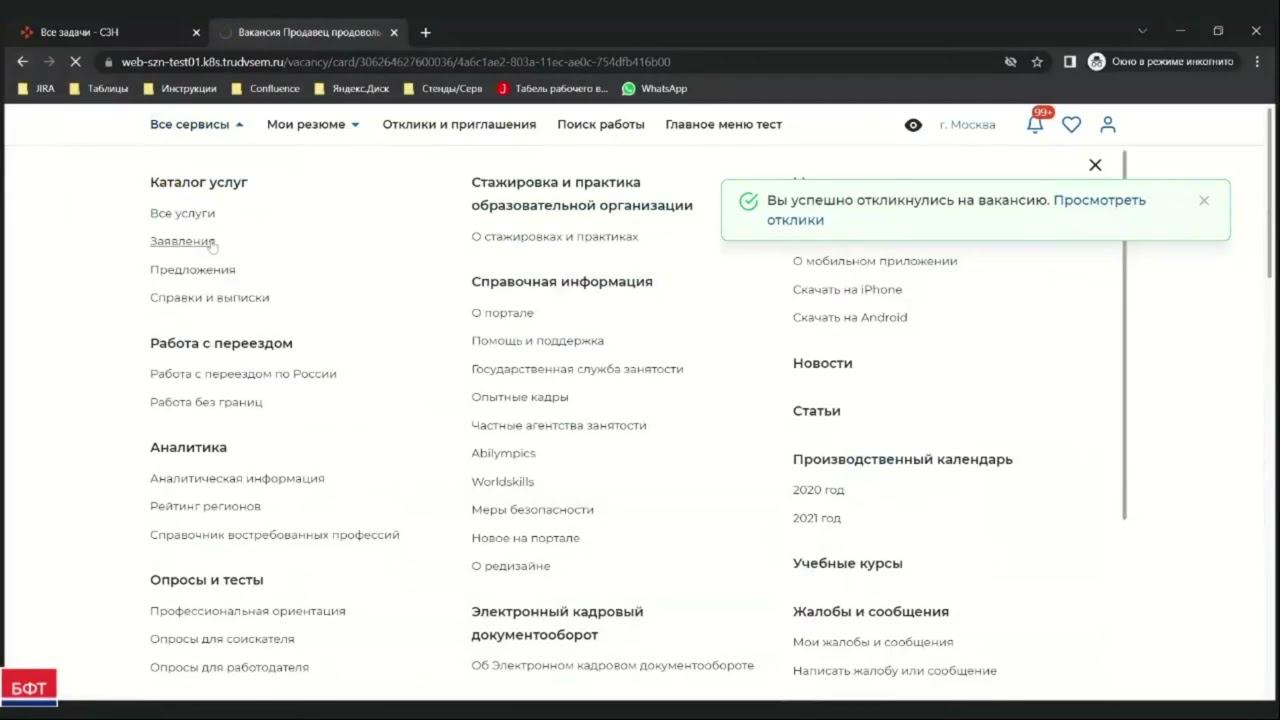Open Стенды/Серв bookmark folder
The width and height of the screenshot is (1280, 720).
tap(443, 88)
